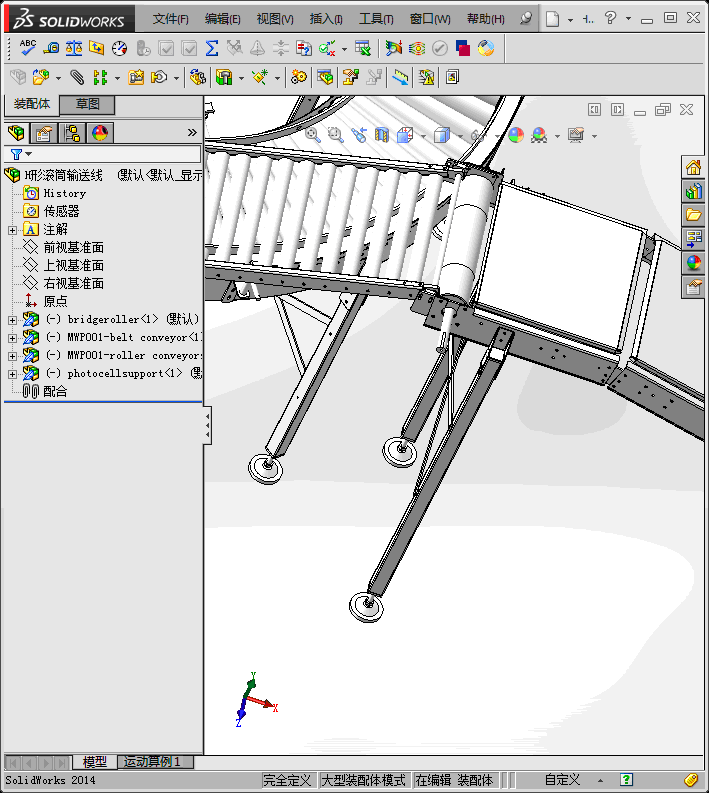Open the Sensor gauge tool
The image size is (709, 793).
(119, 48)
